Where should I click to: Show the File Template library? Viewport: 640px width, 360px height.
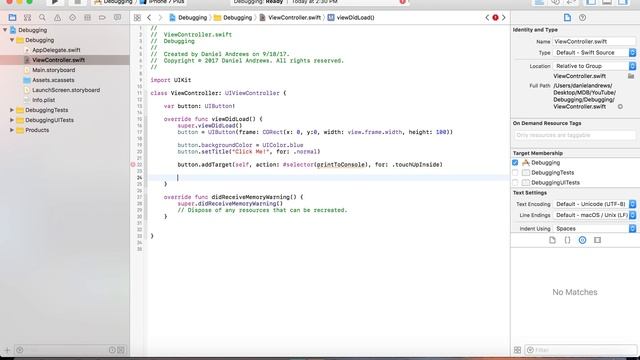(x=552, y=240)
